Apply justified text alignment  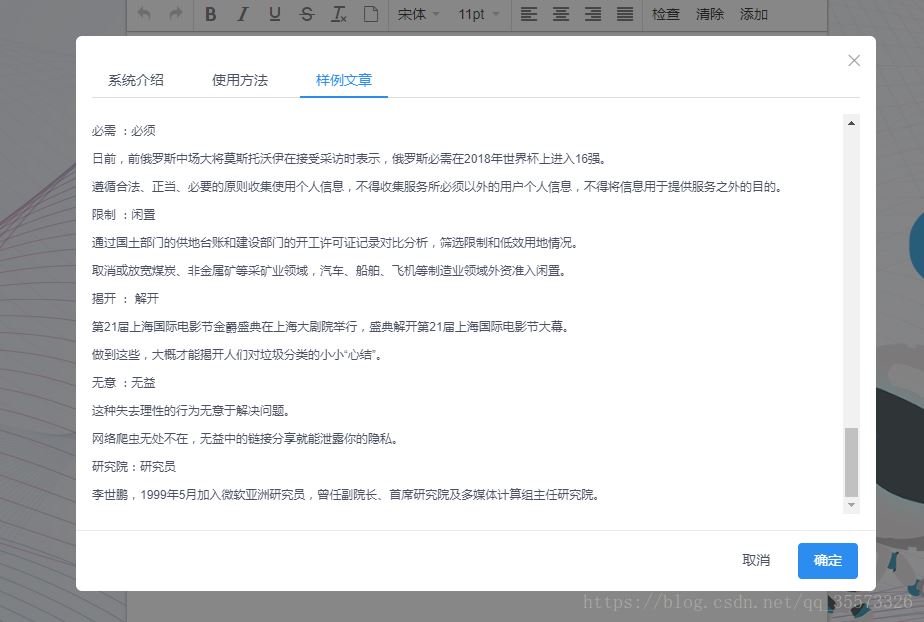(x=625, y=14)
